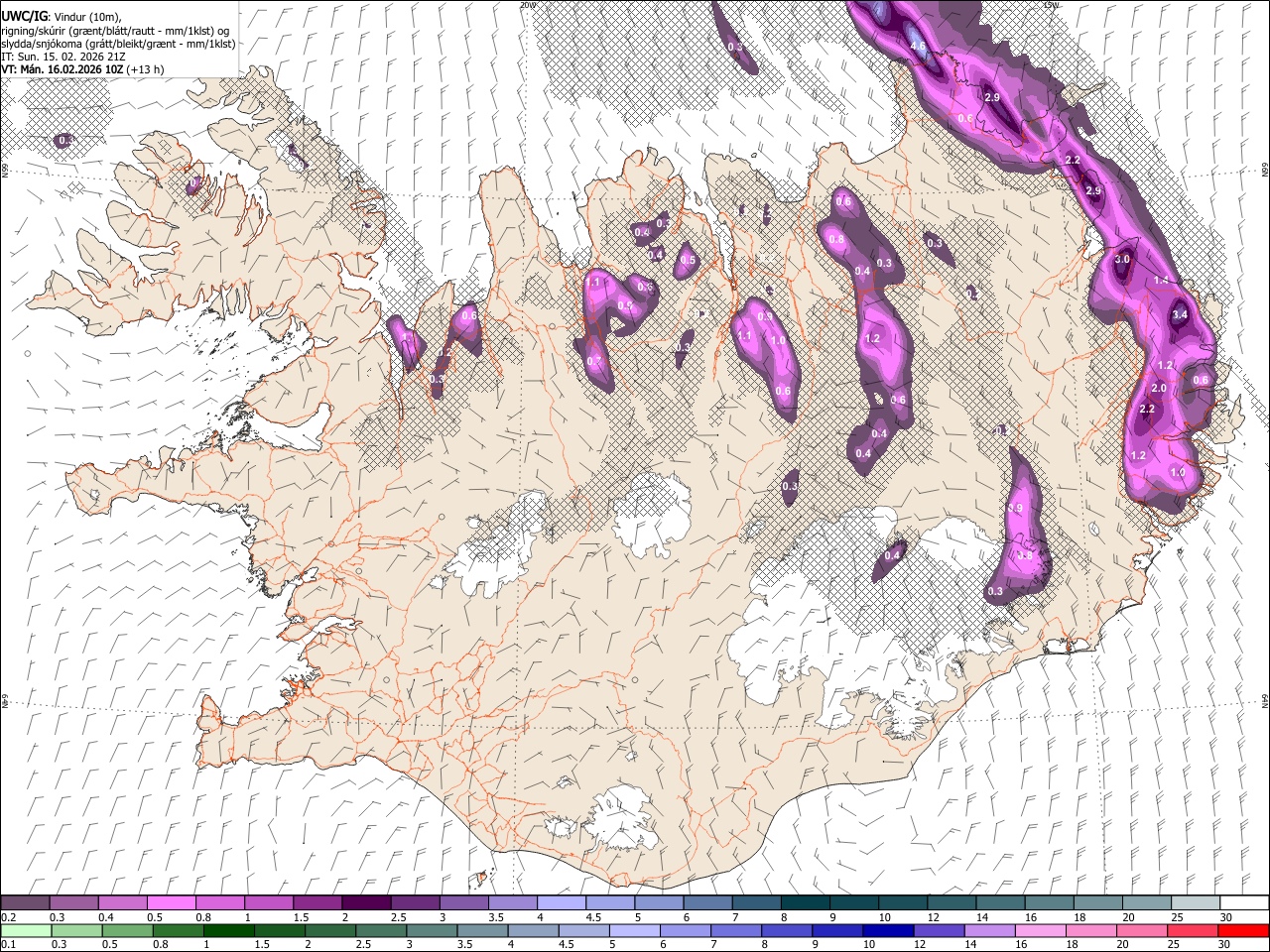Click the grey-blue 3.5 swatch in rain scale
Image resolution: width=1270 pixels, height=952 pixels.
point(483,931)
